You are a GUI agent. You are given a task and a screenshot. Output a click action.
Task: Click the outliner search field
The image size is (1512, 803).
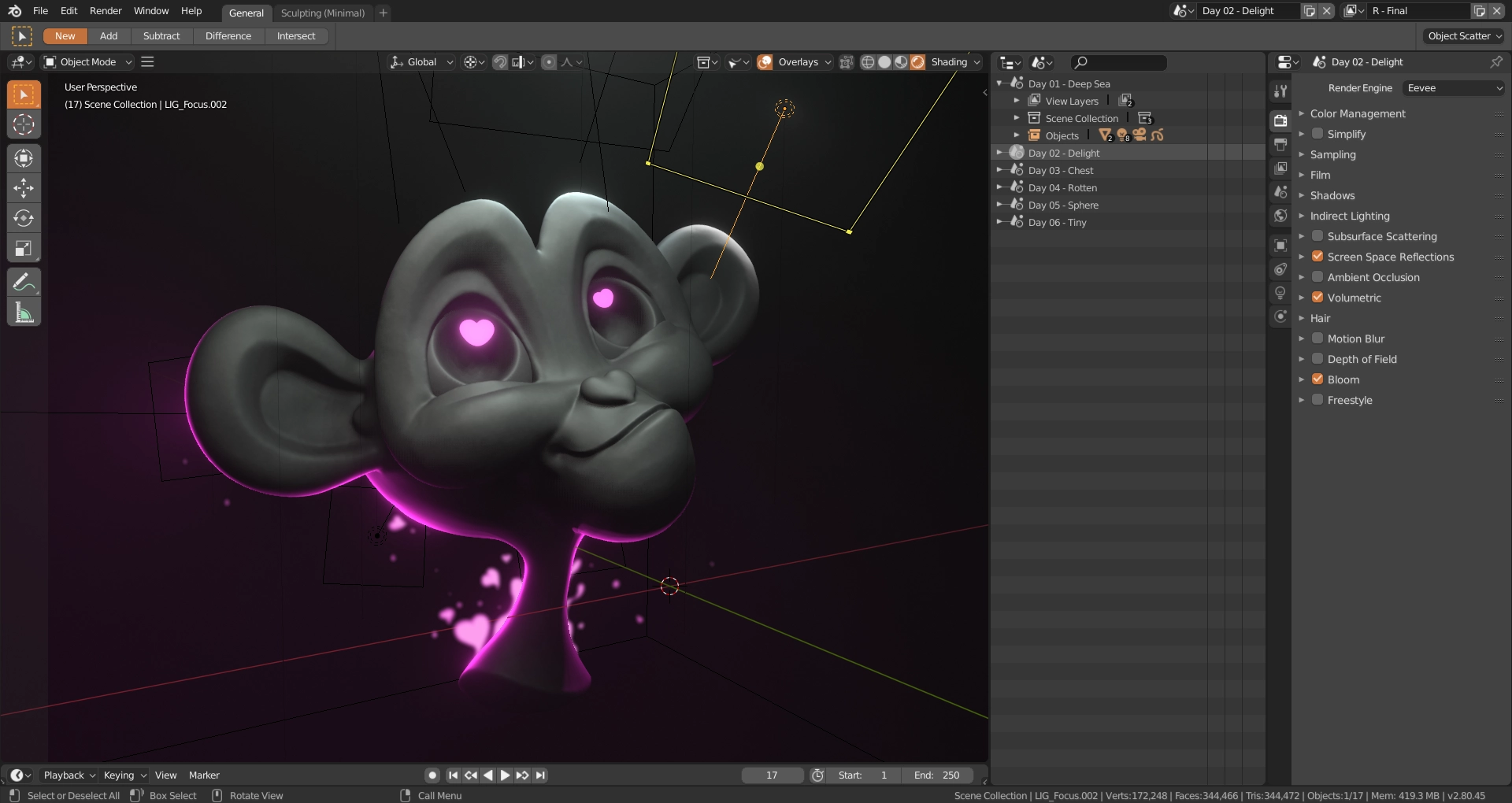pyautogui.click(x=1119, y=62)
